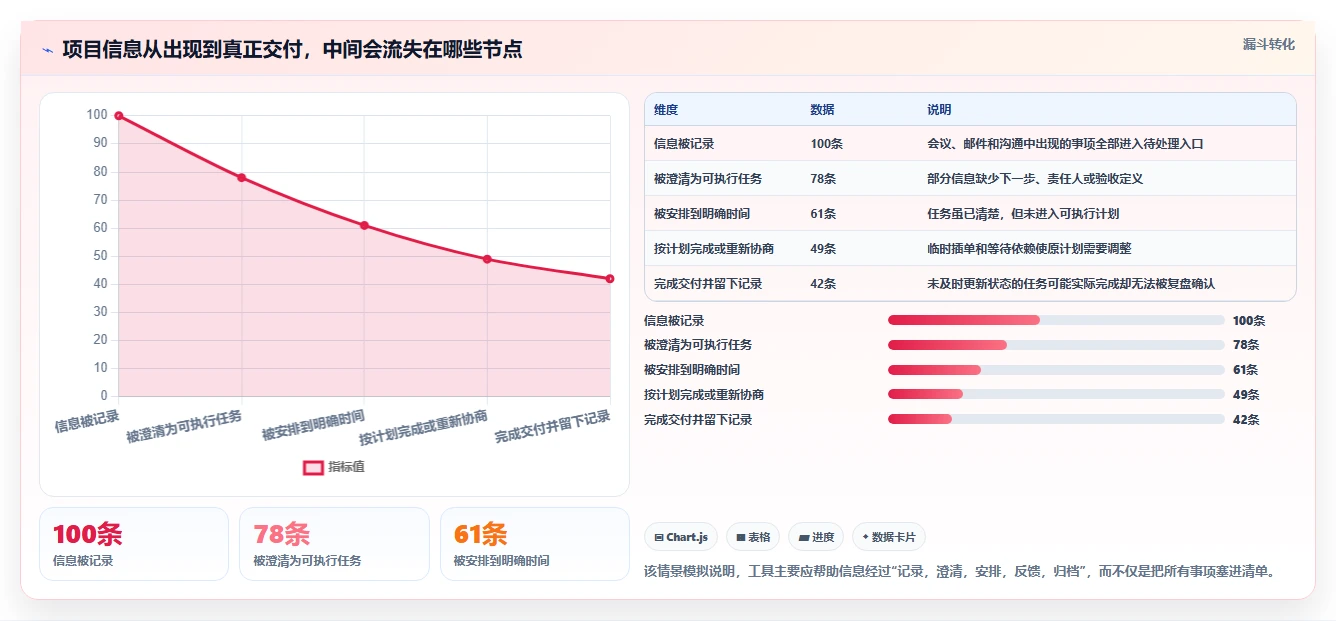Select the 进度 chip
This screenshot has width=1336, height=621.
click(816, 537)
